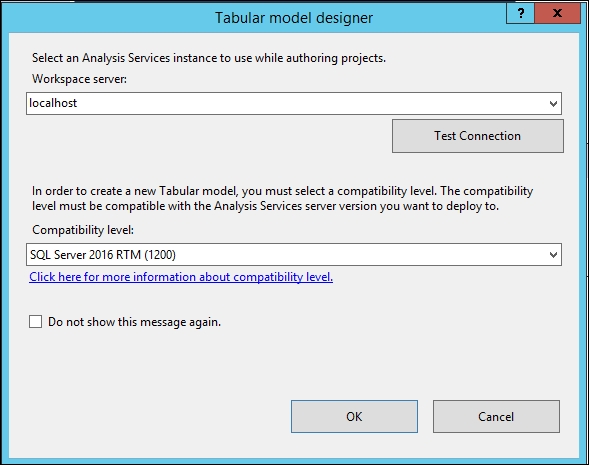Click the Do not show this message again label
Viewport: 589px width, 465px height.
point(134,322)
